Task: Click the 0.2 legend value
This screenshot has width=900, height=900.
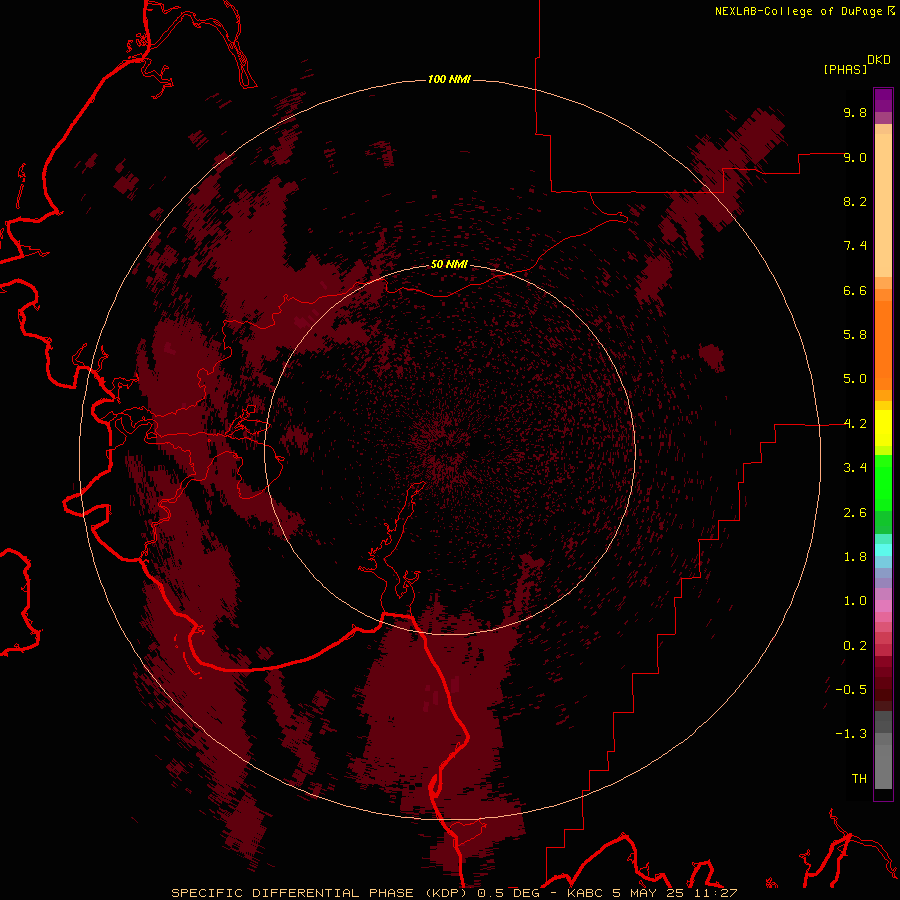Action: [855, 646]
